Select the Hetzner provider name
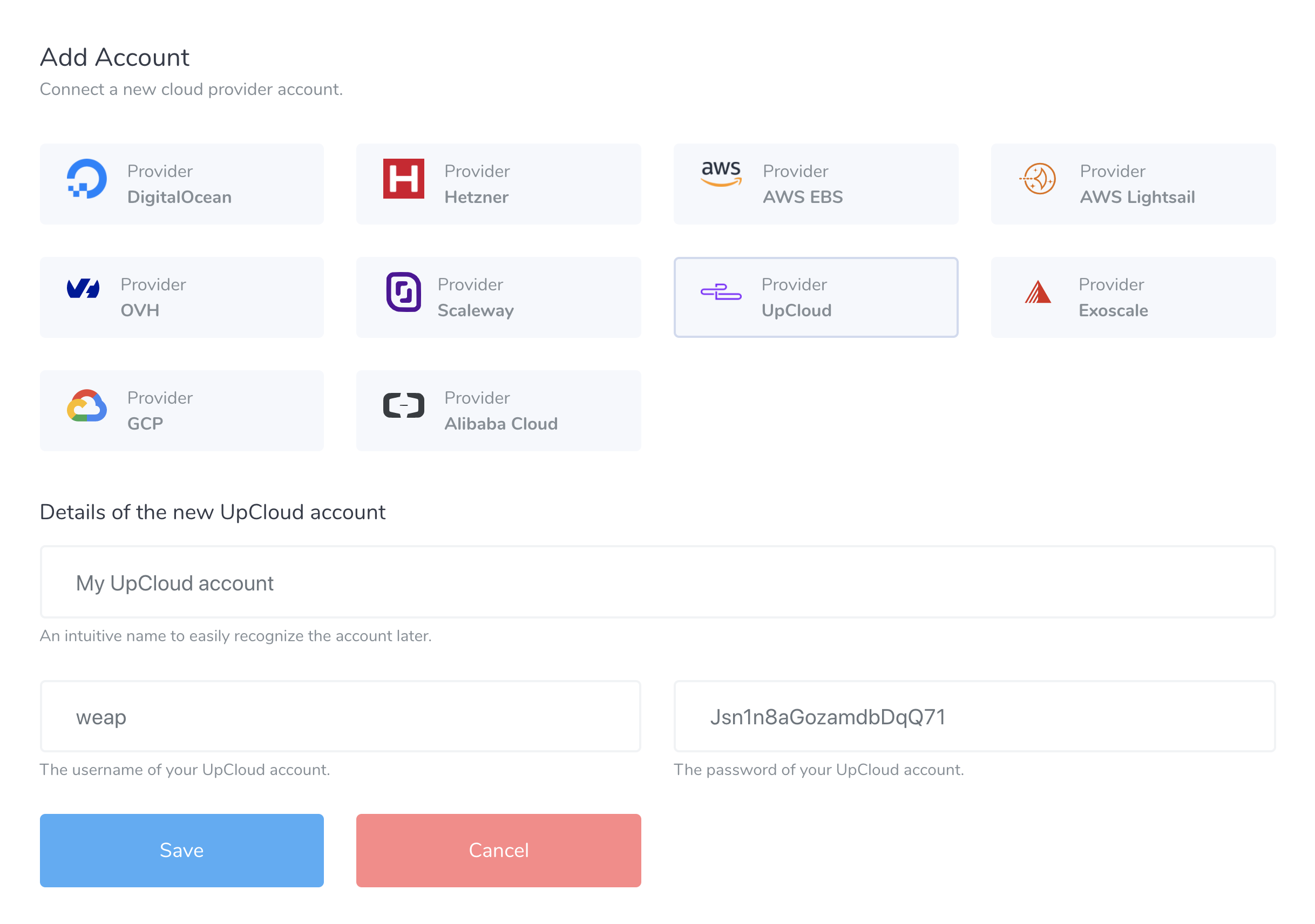 (x=477, y=197)
